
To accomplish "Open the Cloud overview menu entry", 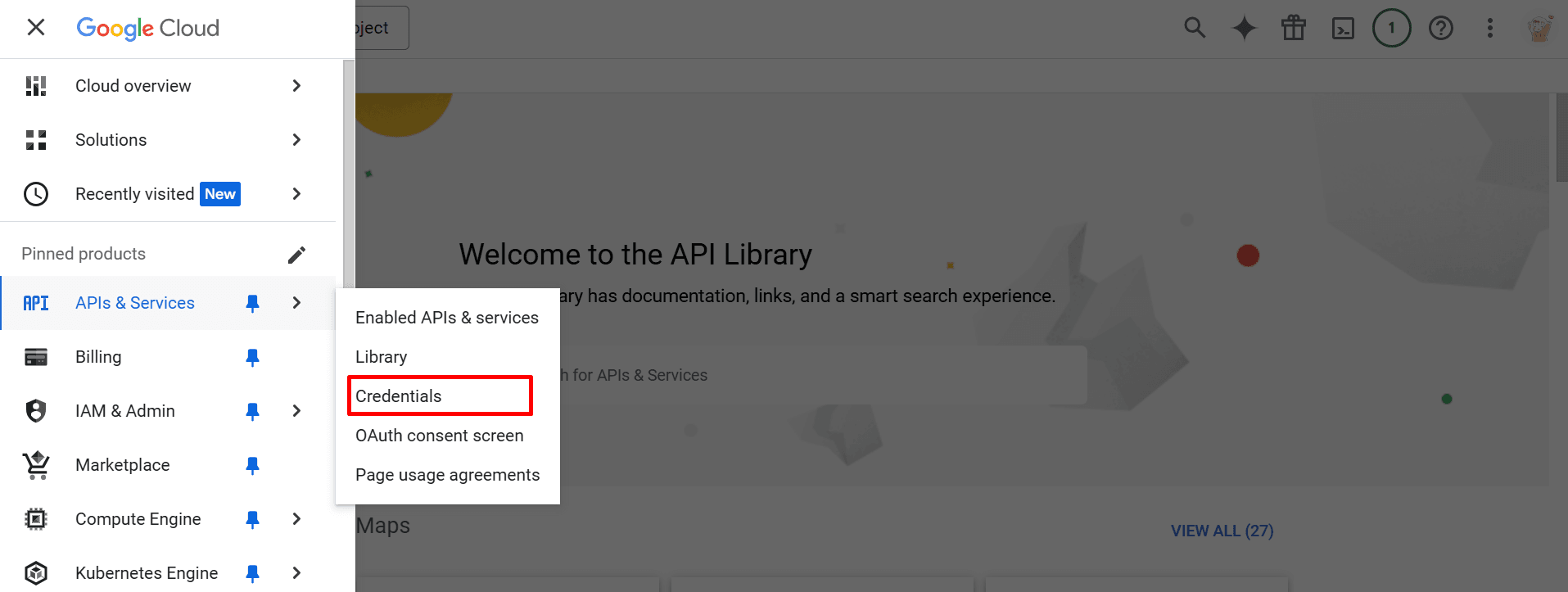I will pyautogui.click(x=168, y=86).
